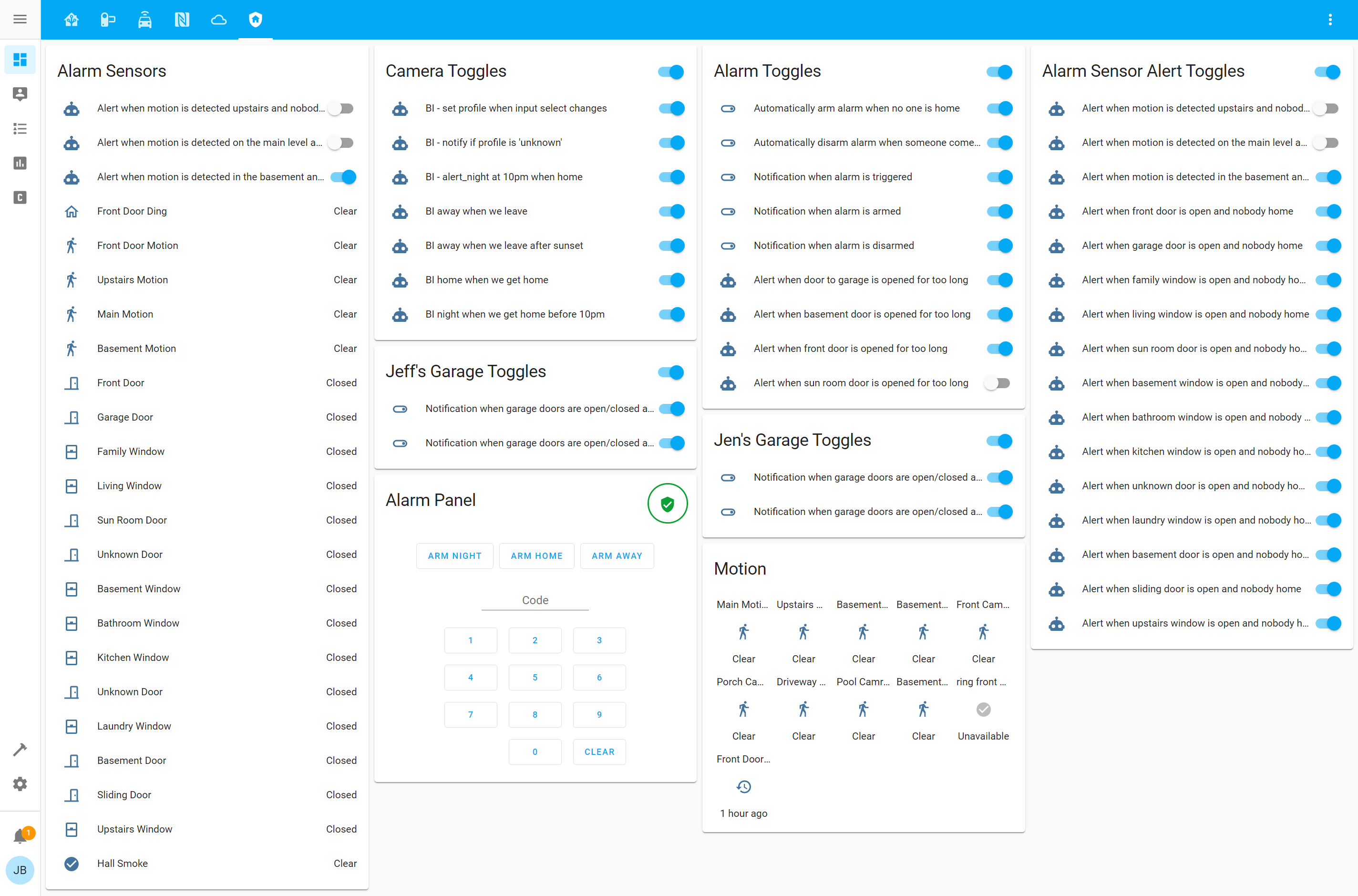This screenshot has width=1358, height=896.
Task: Switch to the car view tab
Action: [144, 20]
